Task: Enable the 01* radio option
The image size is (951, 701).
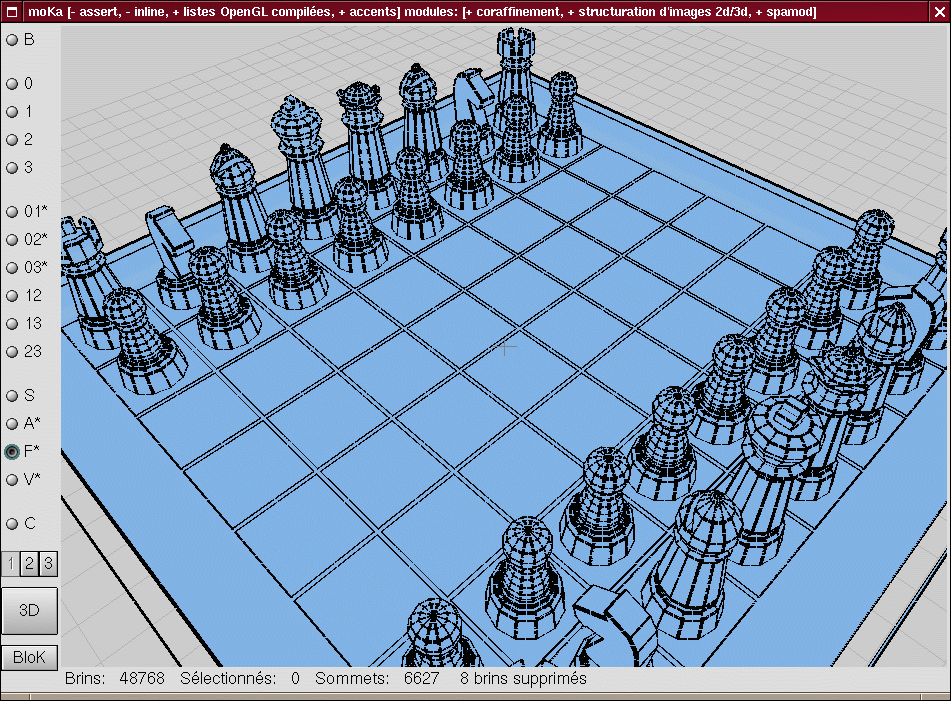Action: [x=13, y=212]
